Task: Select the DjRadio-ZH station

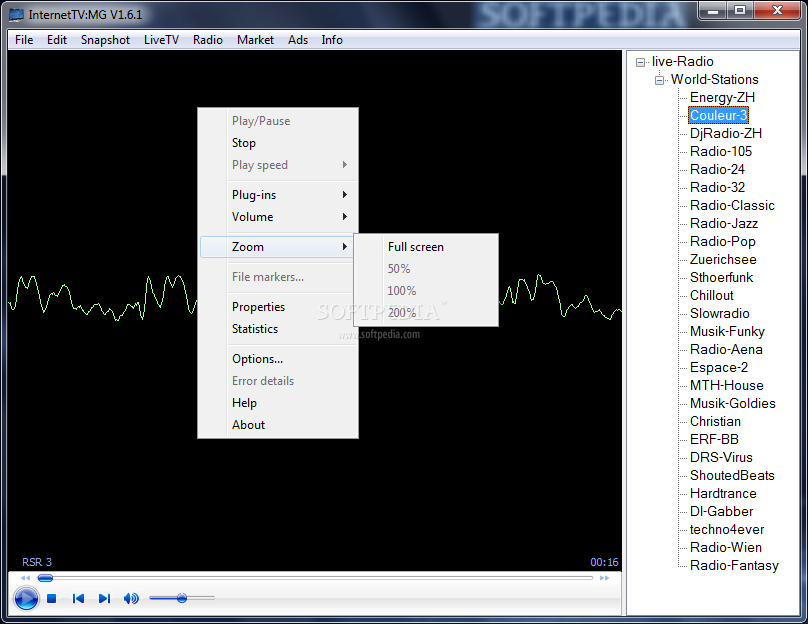Action: click(x=726, y=133)
